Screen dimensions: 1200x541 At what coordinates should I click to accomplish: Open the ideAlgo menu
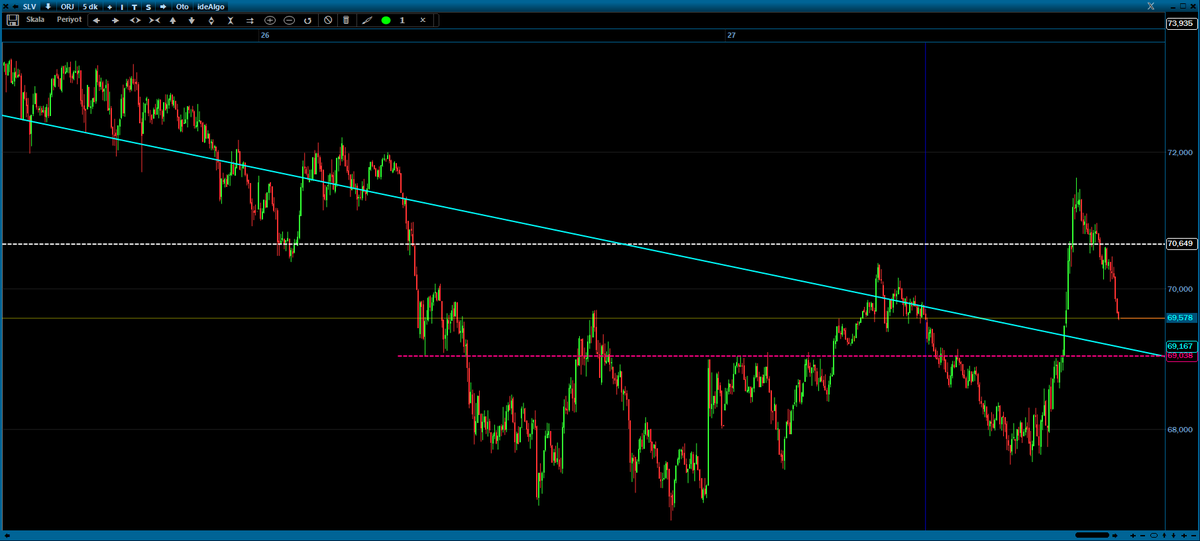(211, 6)
